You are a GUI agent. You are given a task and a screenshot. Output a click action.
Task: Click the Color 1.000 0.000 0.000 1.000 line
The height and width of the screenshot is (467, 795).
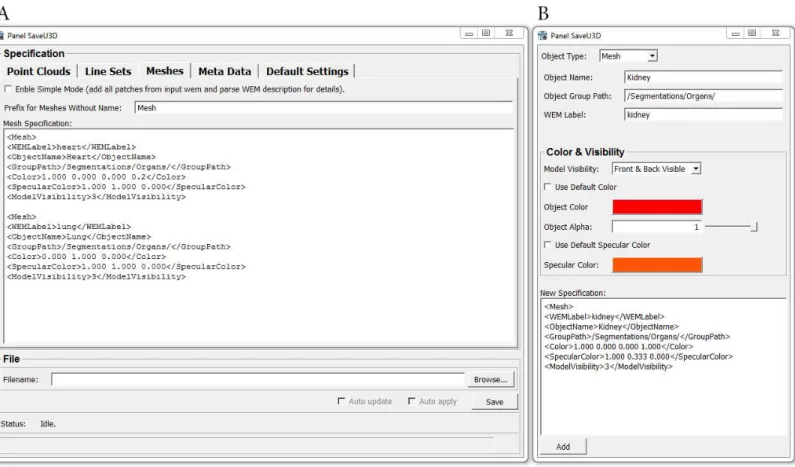click(619, 346)
